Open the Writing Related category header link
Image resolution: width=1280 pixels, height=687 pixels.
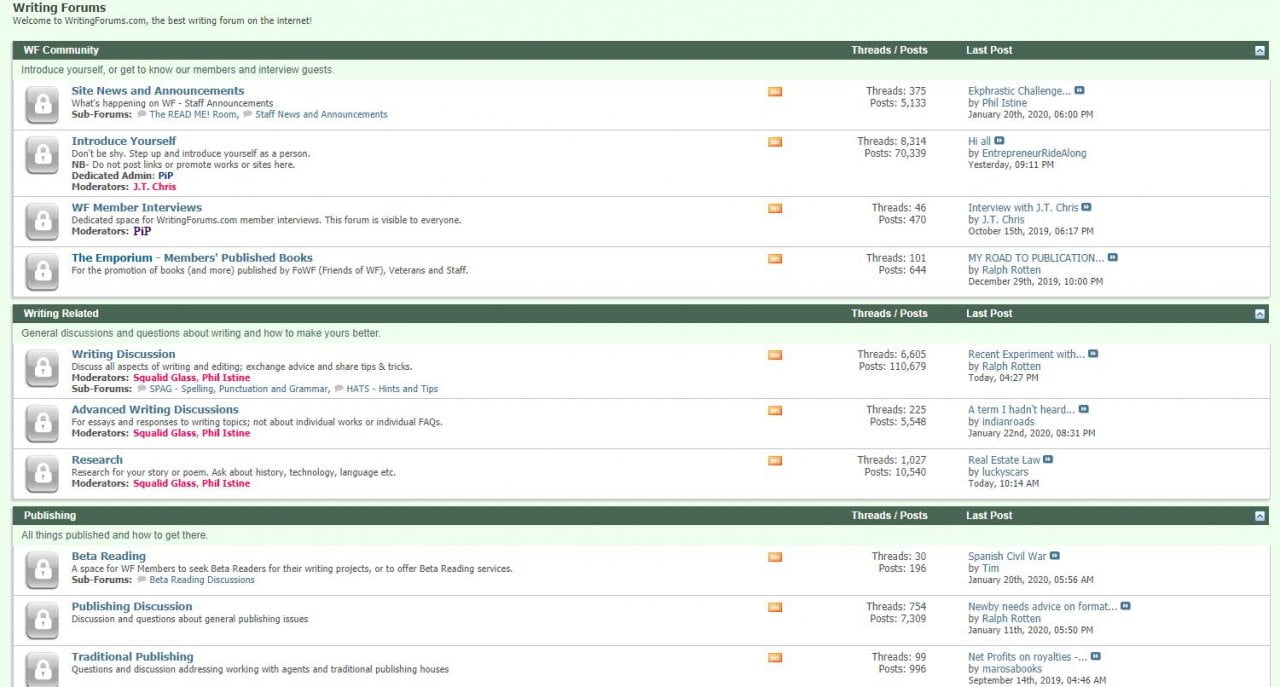(61, 314)
